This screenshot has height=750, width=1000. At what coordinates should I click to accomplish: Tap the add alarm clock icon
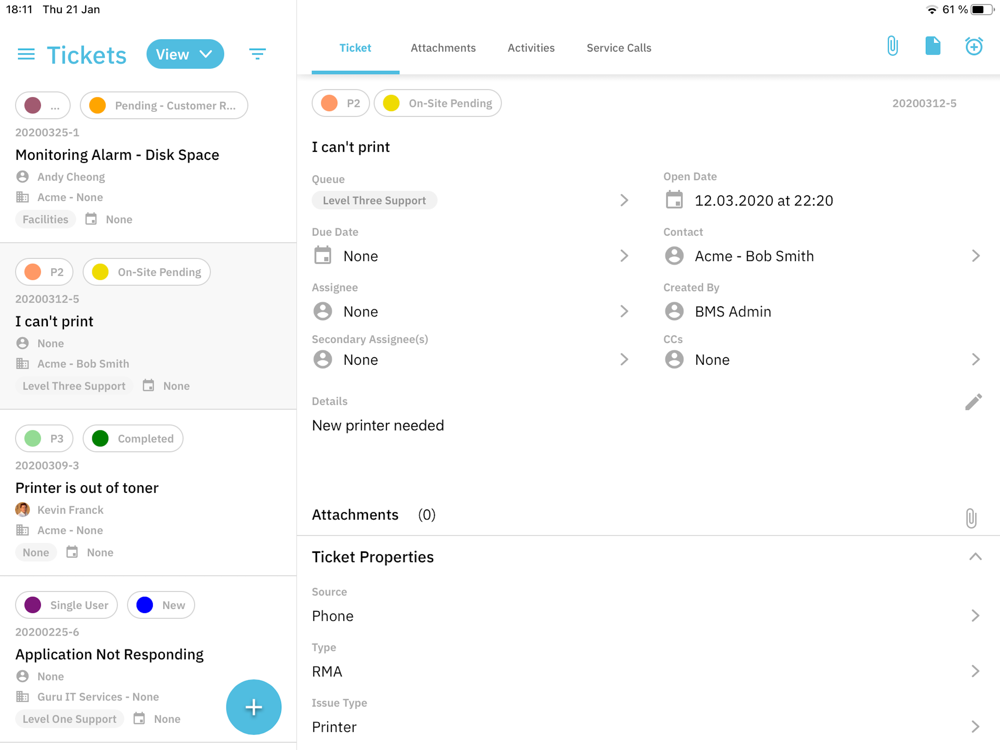(974, 46)
